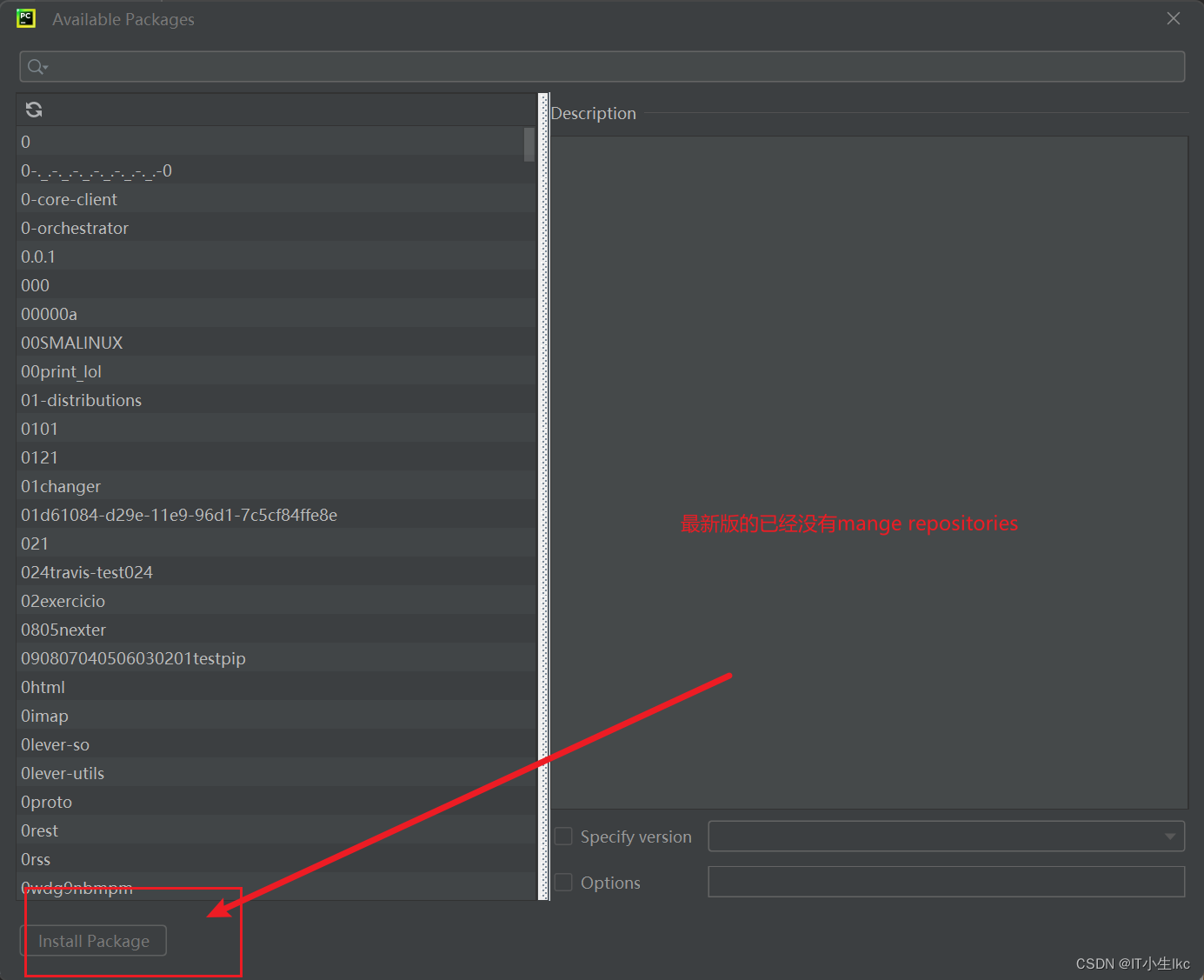Select the 0-orchestrator package entry
The height and width of the screenshot is (980, 1204).
[x=75, y=228]
